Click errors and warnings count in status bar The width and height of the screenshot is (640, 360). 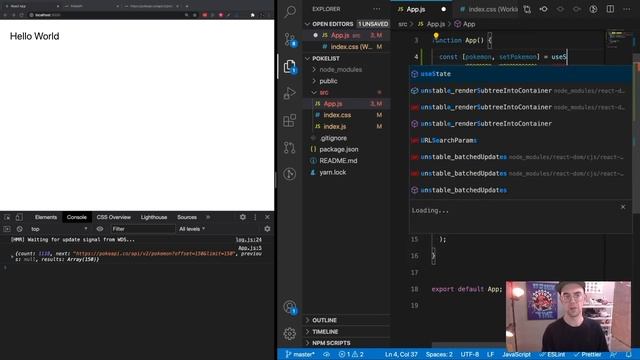[351, 354]
